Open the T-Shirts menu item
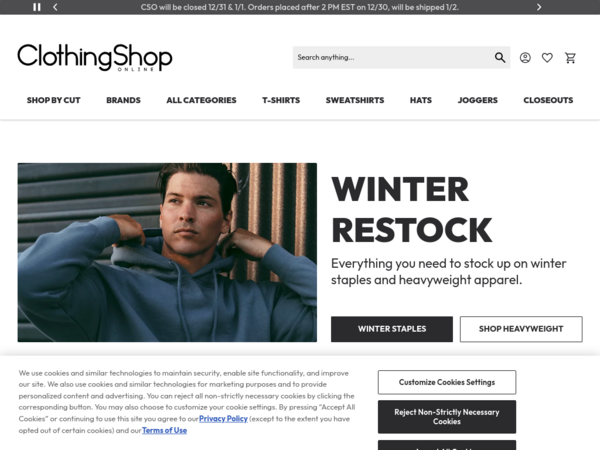The image size is (600, 450). 281,100
